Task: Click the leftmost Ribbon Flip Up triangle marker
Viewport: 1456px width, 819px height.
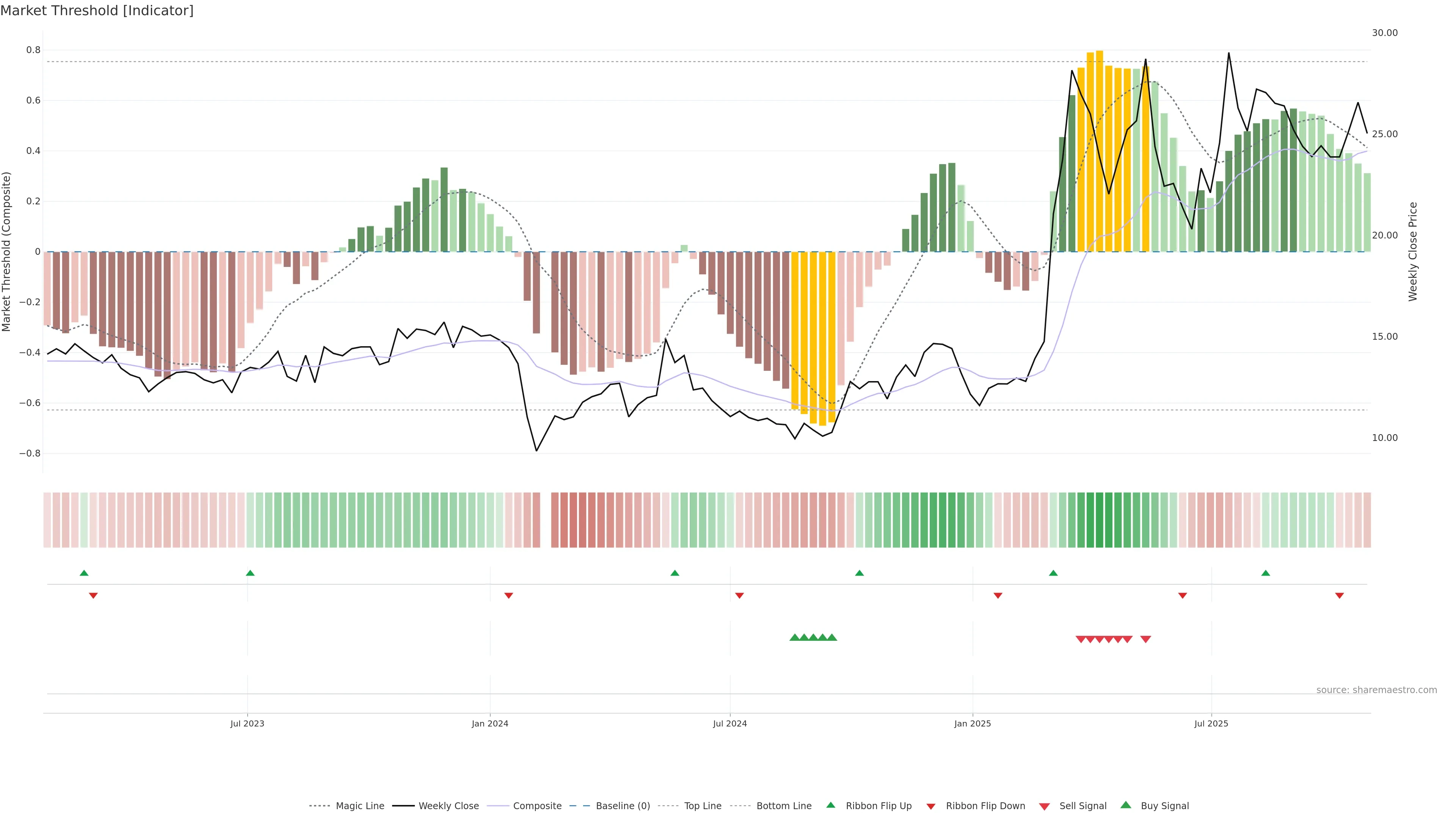Action: [84, 573]
